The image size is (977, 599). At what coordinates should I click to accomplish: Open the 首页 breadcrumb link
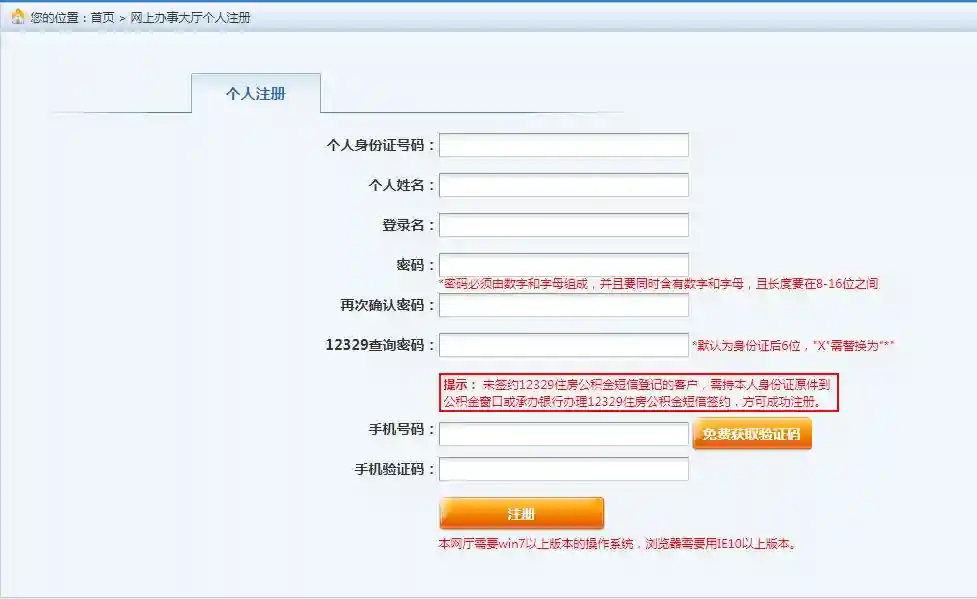pos(103,17)
